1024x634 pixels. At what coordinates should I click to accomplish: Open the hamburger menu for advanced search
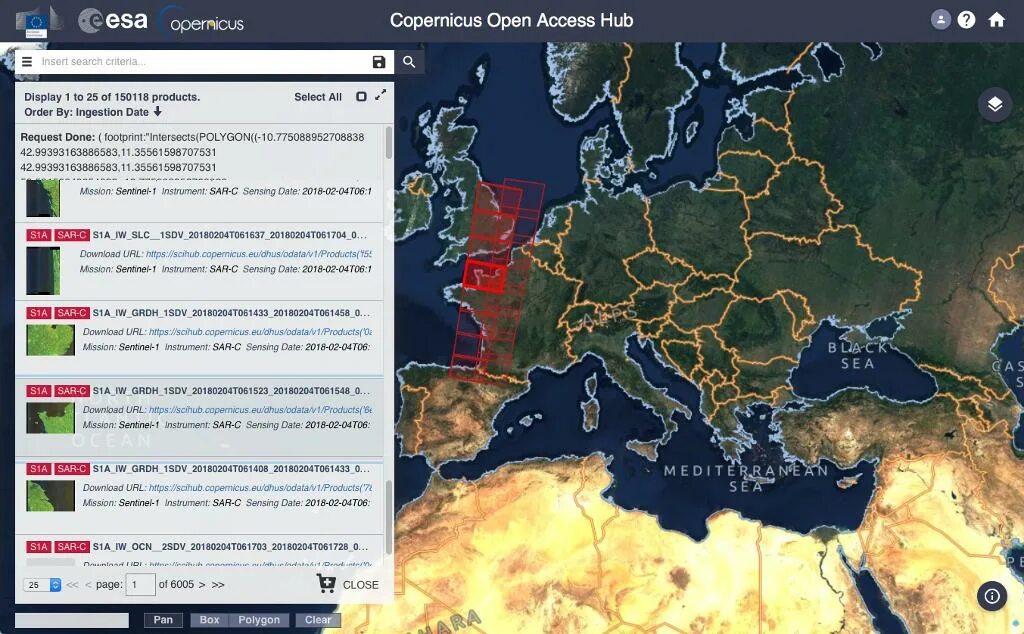pos(27,61)
